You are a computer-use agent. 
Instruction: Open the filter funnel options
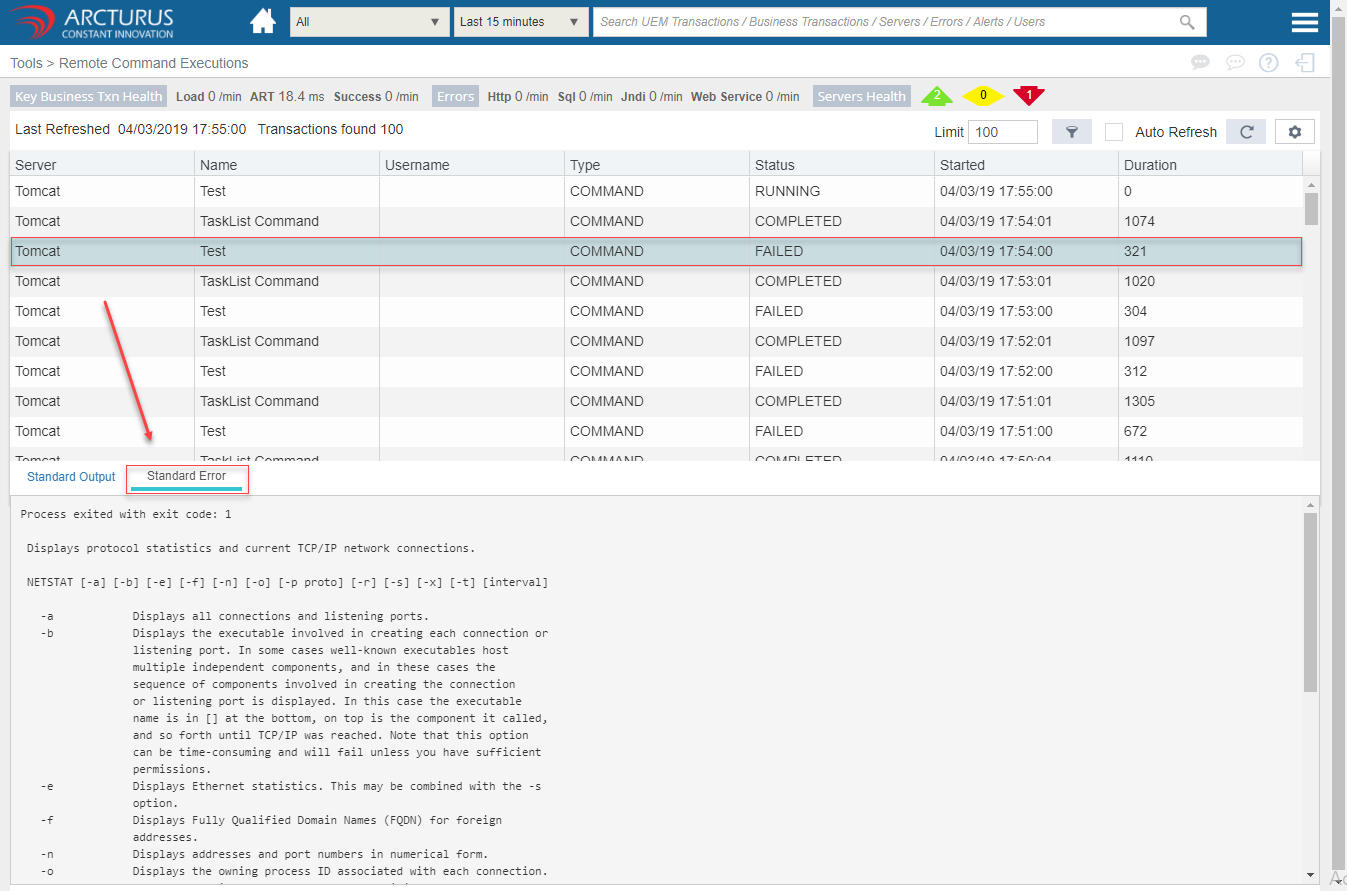point(1071,132)
